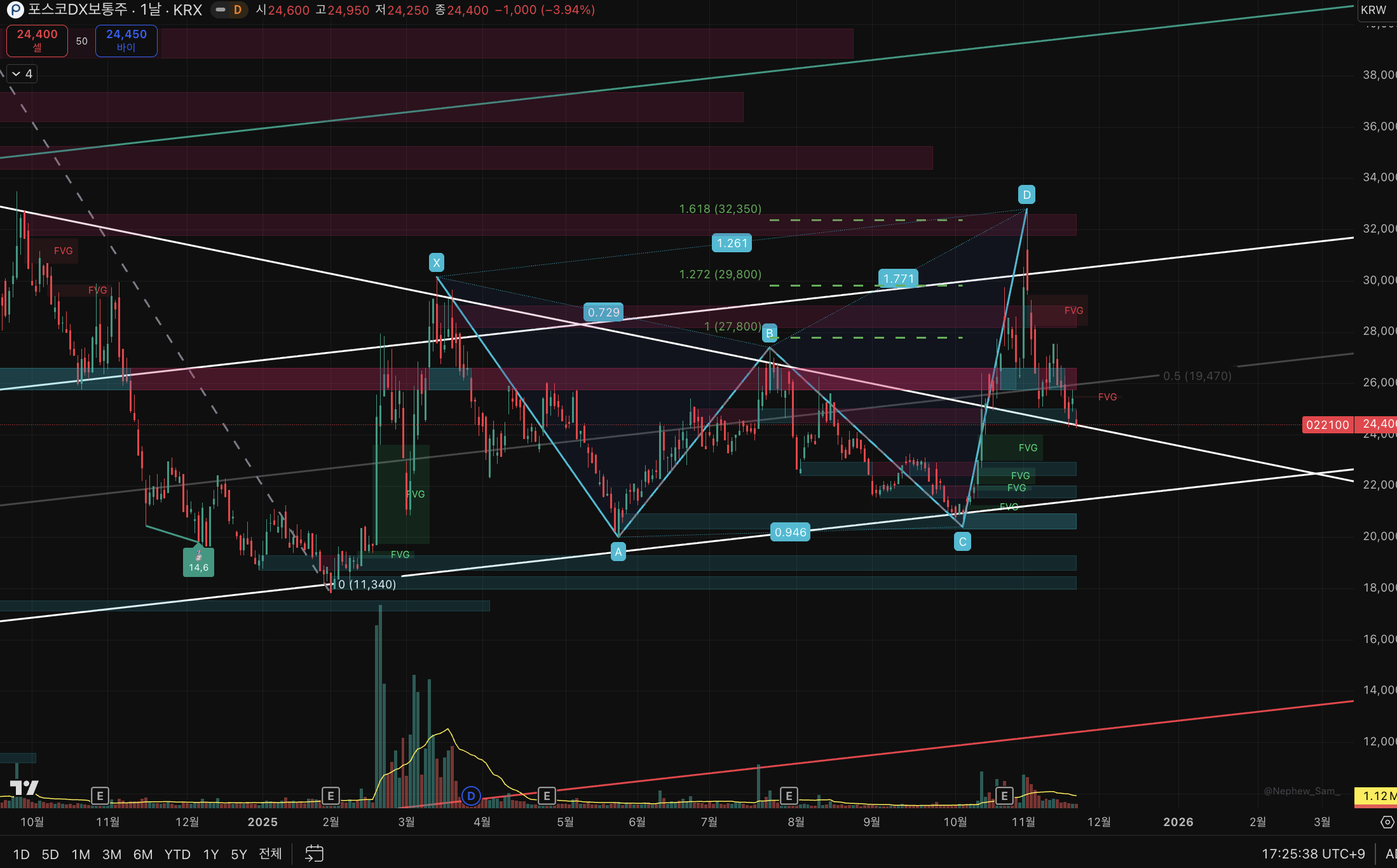
Task: Click the POSCO DX symbol logo icon
Action: pyautogui.click(x=15, y=10)
